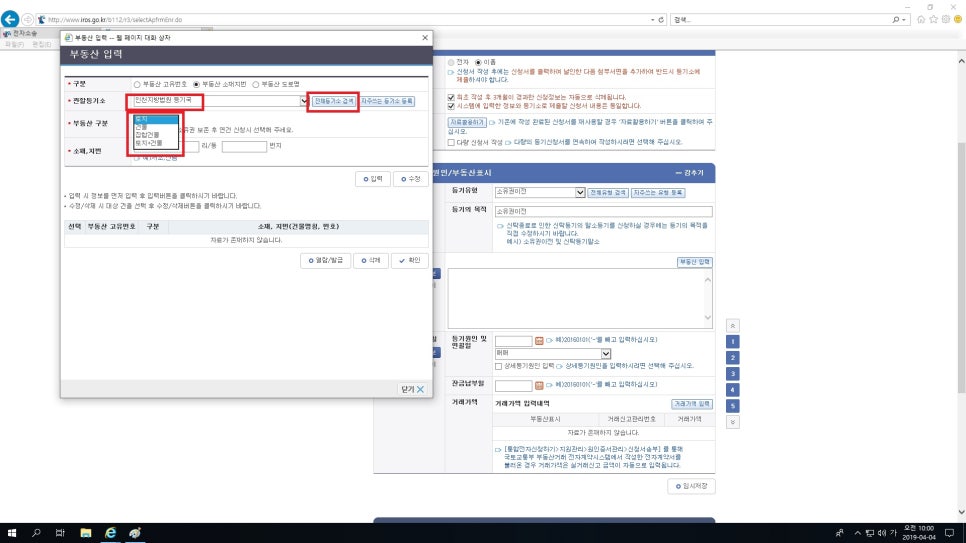Click the 자주쓰는 등기소 등록 button

(x=387, y=101)
